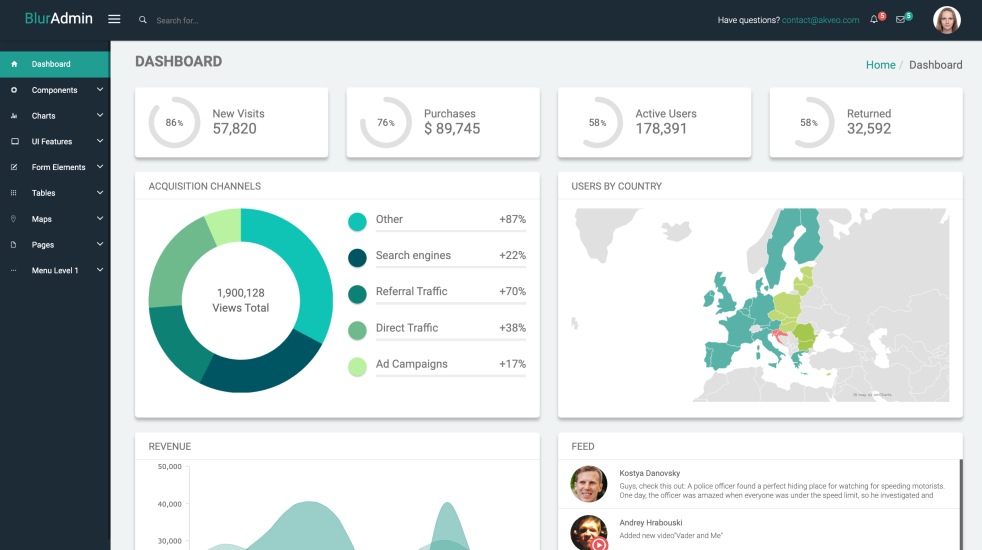This screenshot has height=550, width=982.
Task: Click the Ad Campaigns legend color dot
Action: (x=357, y=367)
